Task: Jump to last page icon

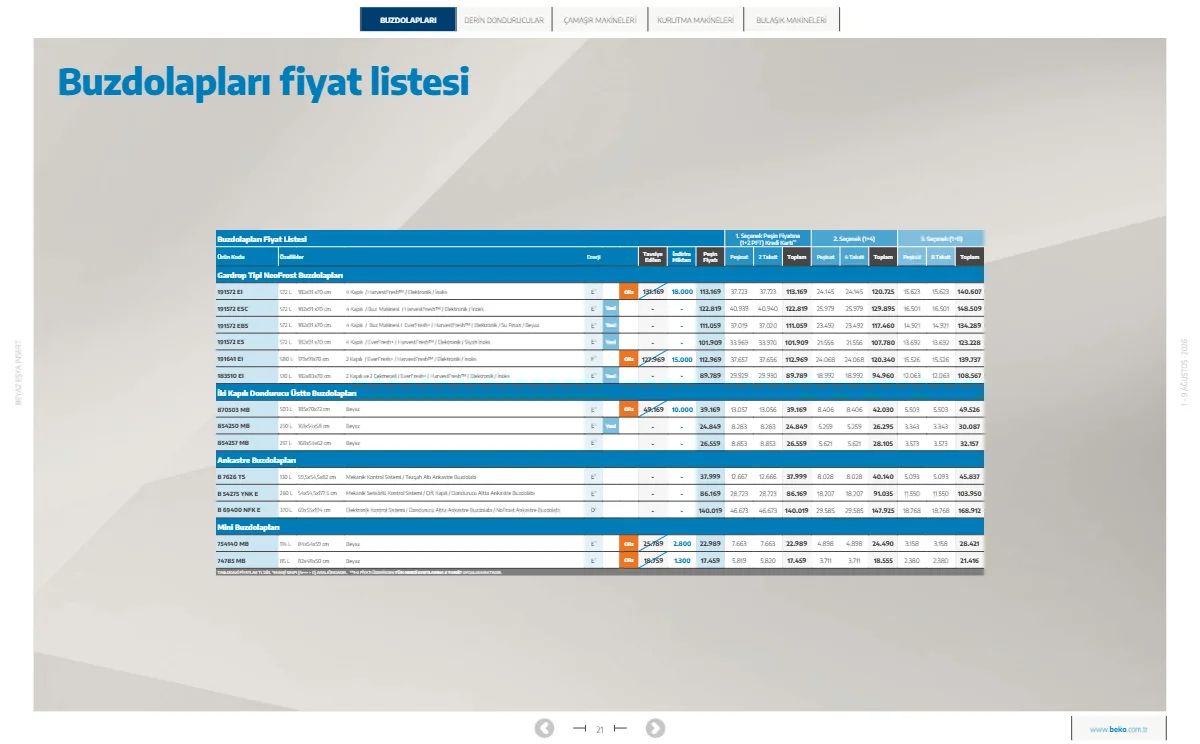Action: point(620,728)
